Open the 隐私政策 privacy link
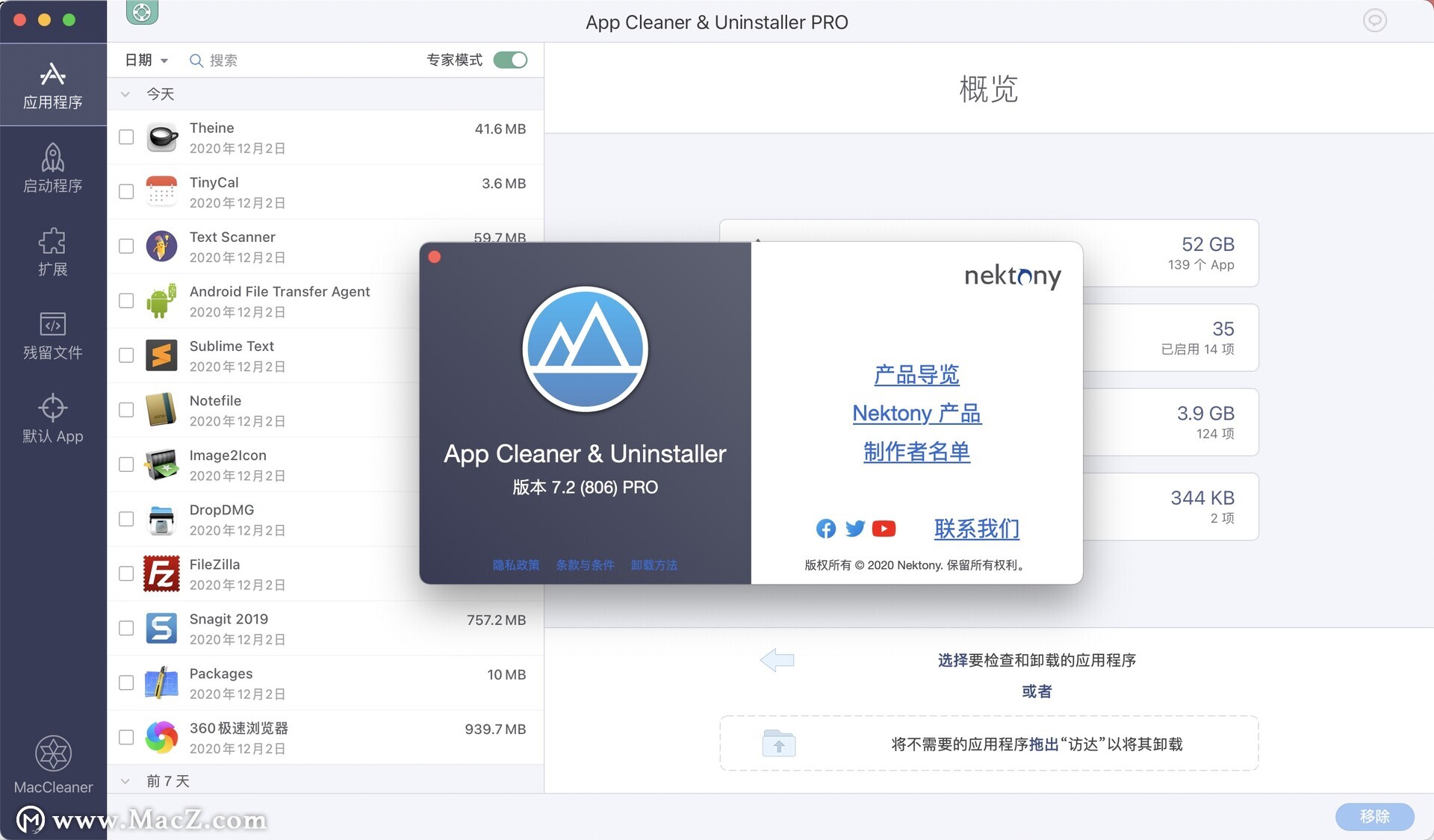This screenshot has width=1434, height=840. point(516,565)
